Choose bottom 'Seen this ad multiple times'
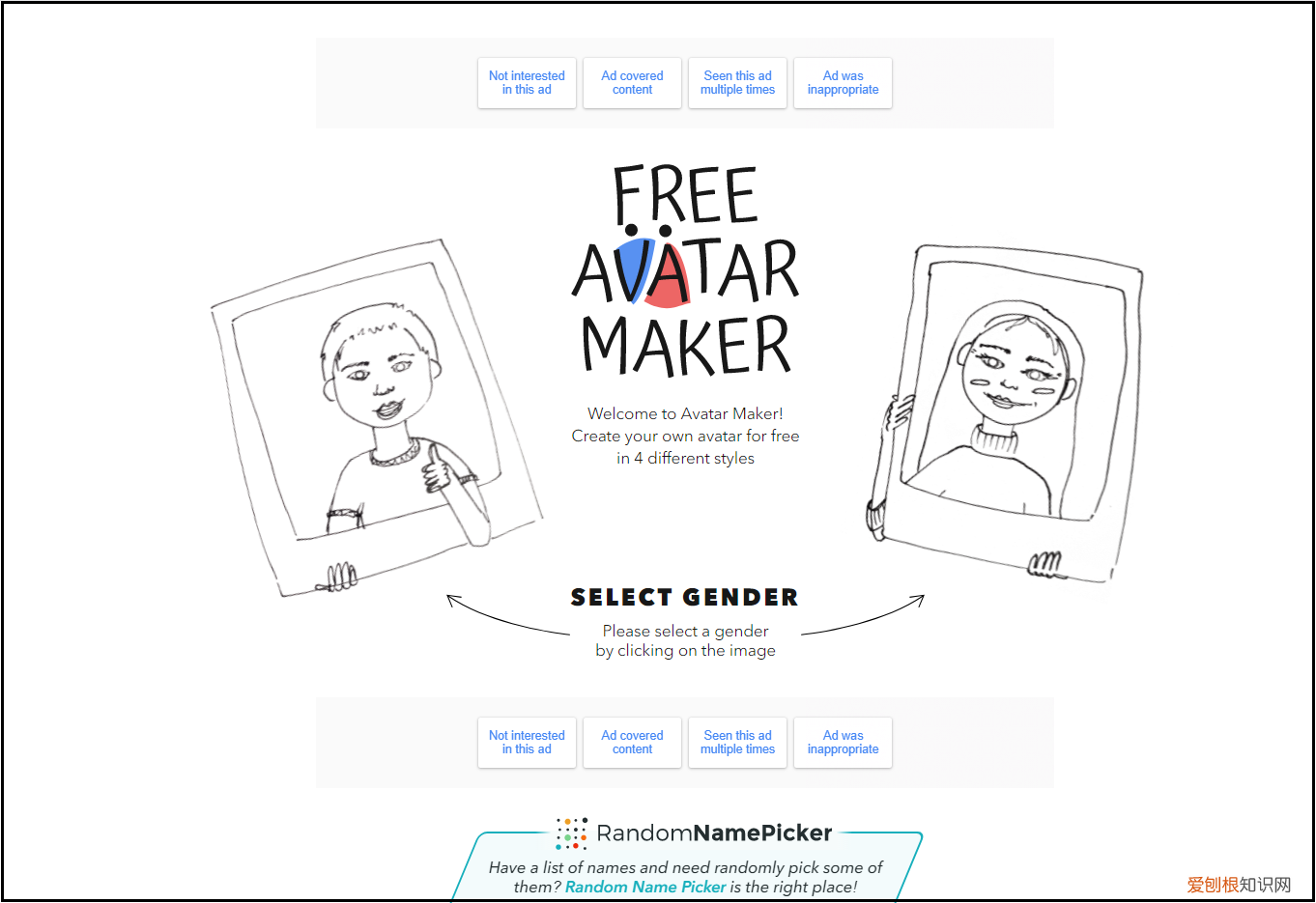 pyautogui.click(x=737, y=743)
